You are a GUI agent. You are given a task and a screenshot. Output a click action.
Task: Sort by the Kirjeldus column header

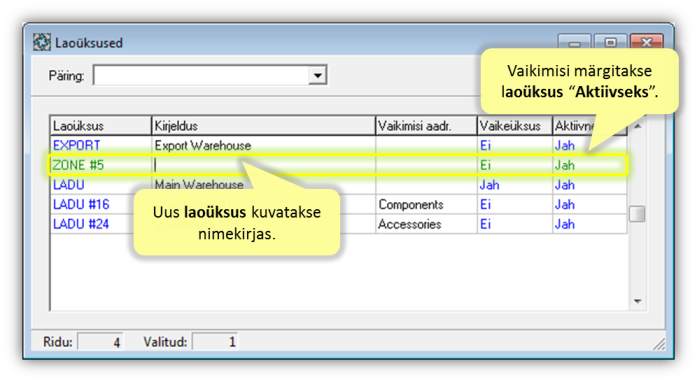[x=263, y=126]
